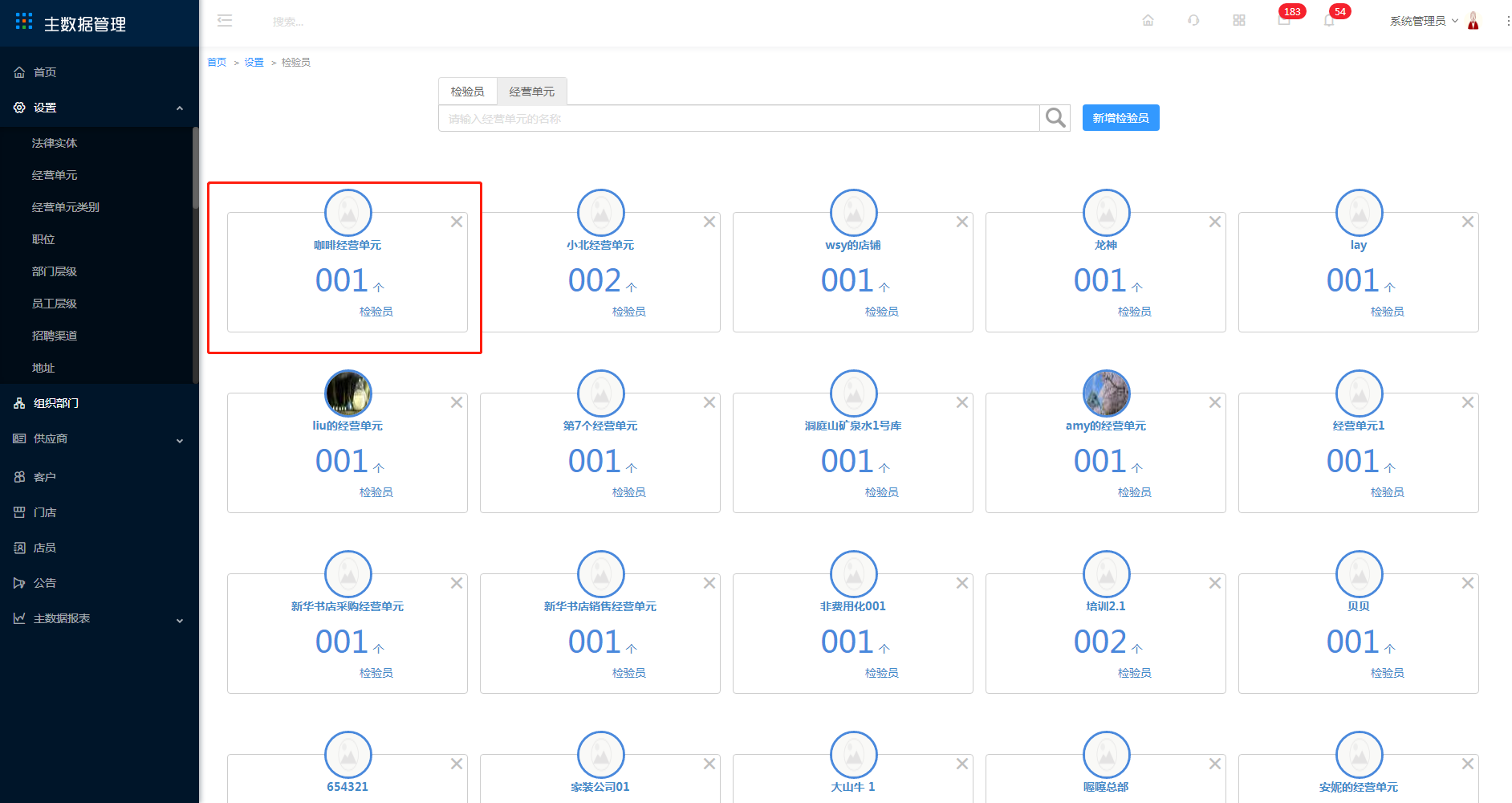Viewport: 1512px width, 803px height.
Task: Close the wsy的店铺 card
Action: [962, 222]
